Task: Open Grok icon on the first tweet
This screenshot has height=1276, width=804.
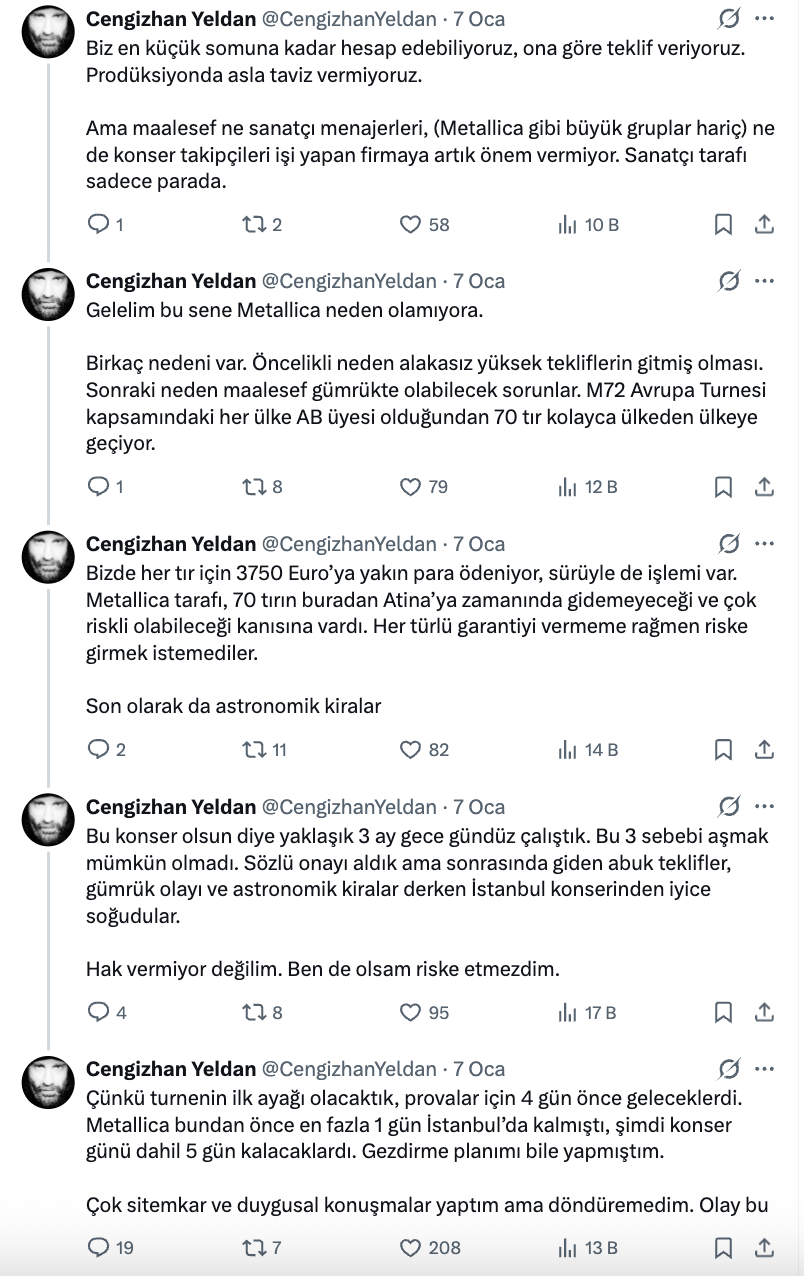Action: point(729,19)
